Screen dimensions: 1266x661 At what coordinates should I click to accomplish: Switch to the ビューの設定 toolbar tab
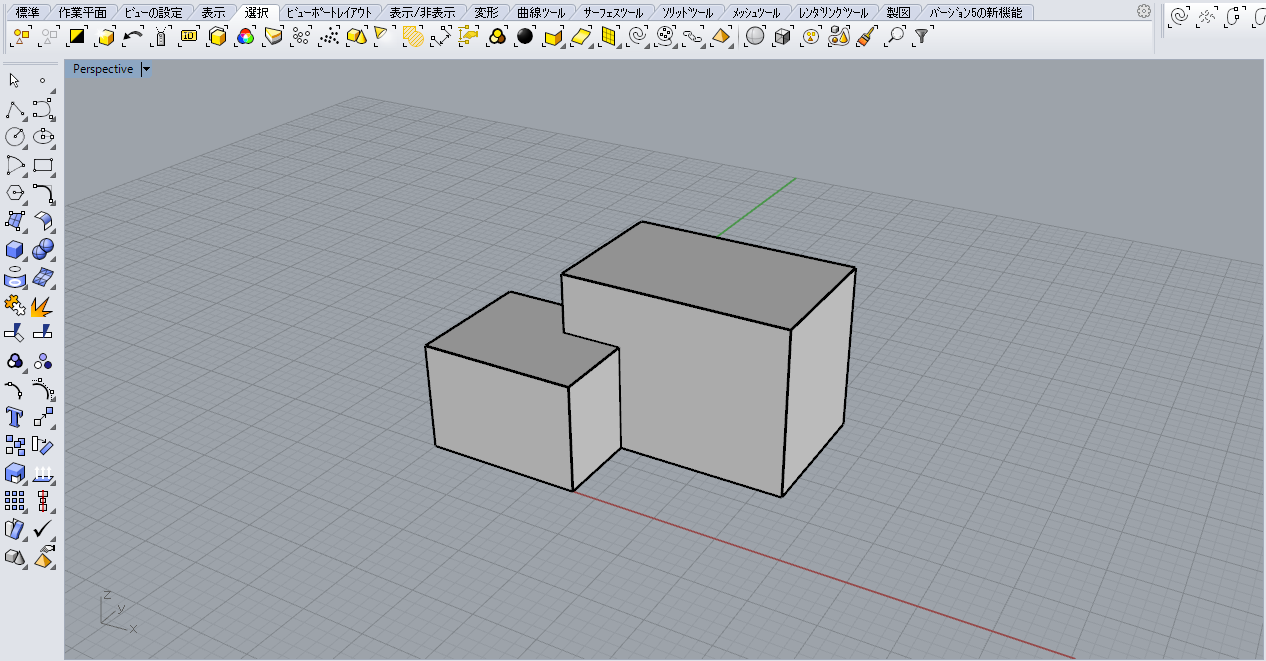154,13
